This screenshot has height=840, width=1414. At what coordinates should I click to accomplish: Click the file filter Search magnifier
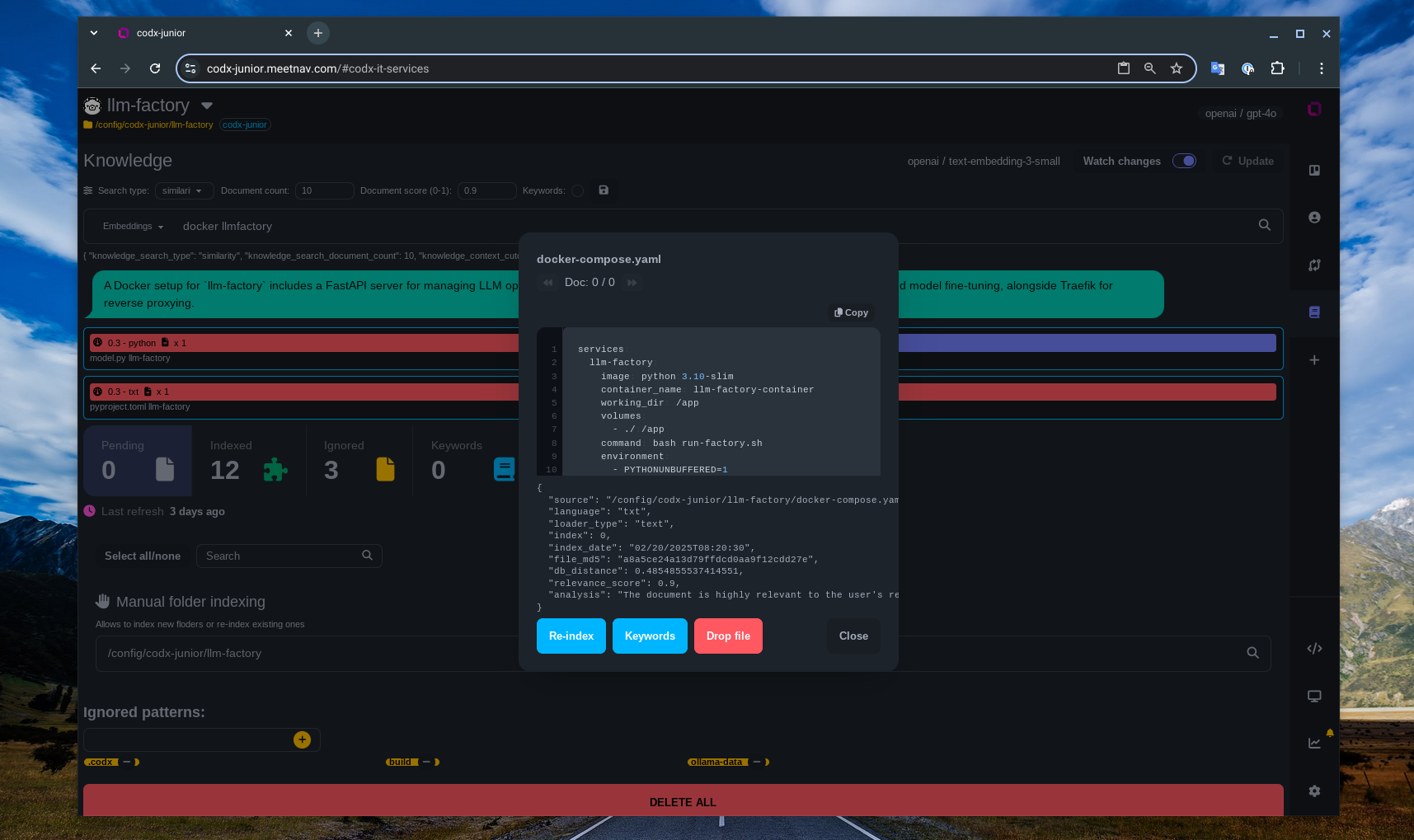367,556
